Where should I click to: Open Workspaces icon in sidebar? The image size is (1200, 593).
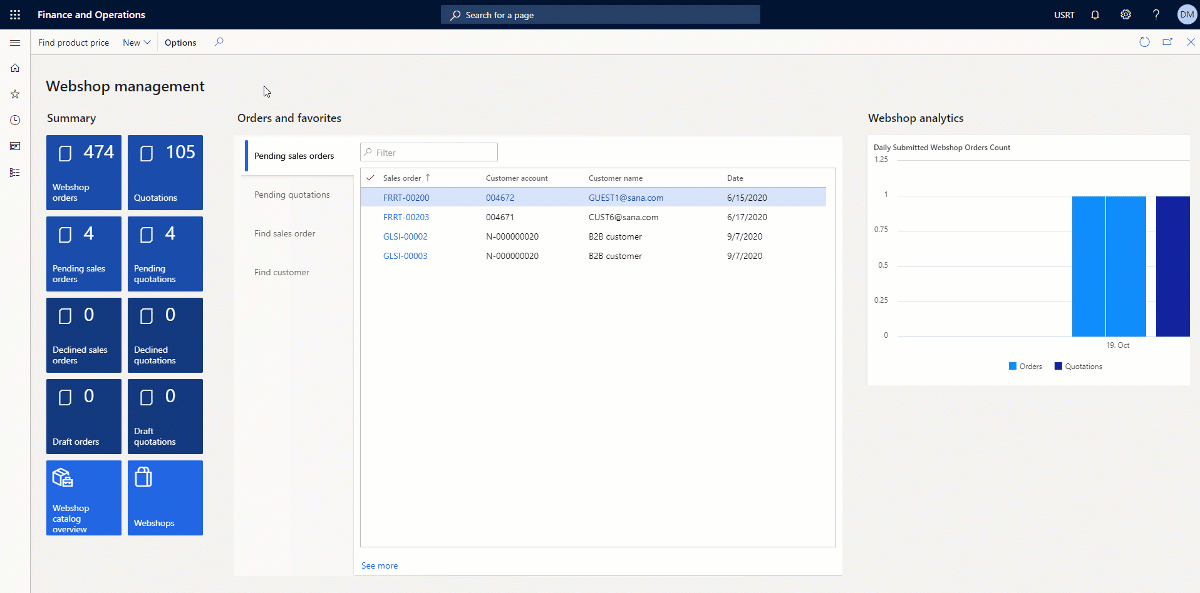tap(15, 146)
